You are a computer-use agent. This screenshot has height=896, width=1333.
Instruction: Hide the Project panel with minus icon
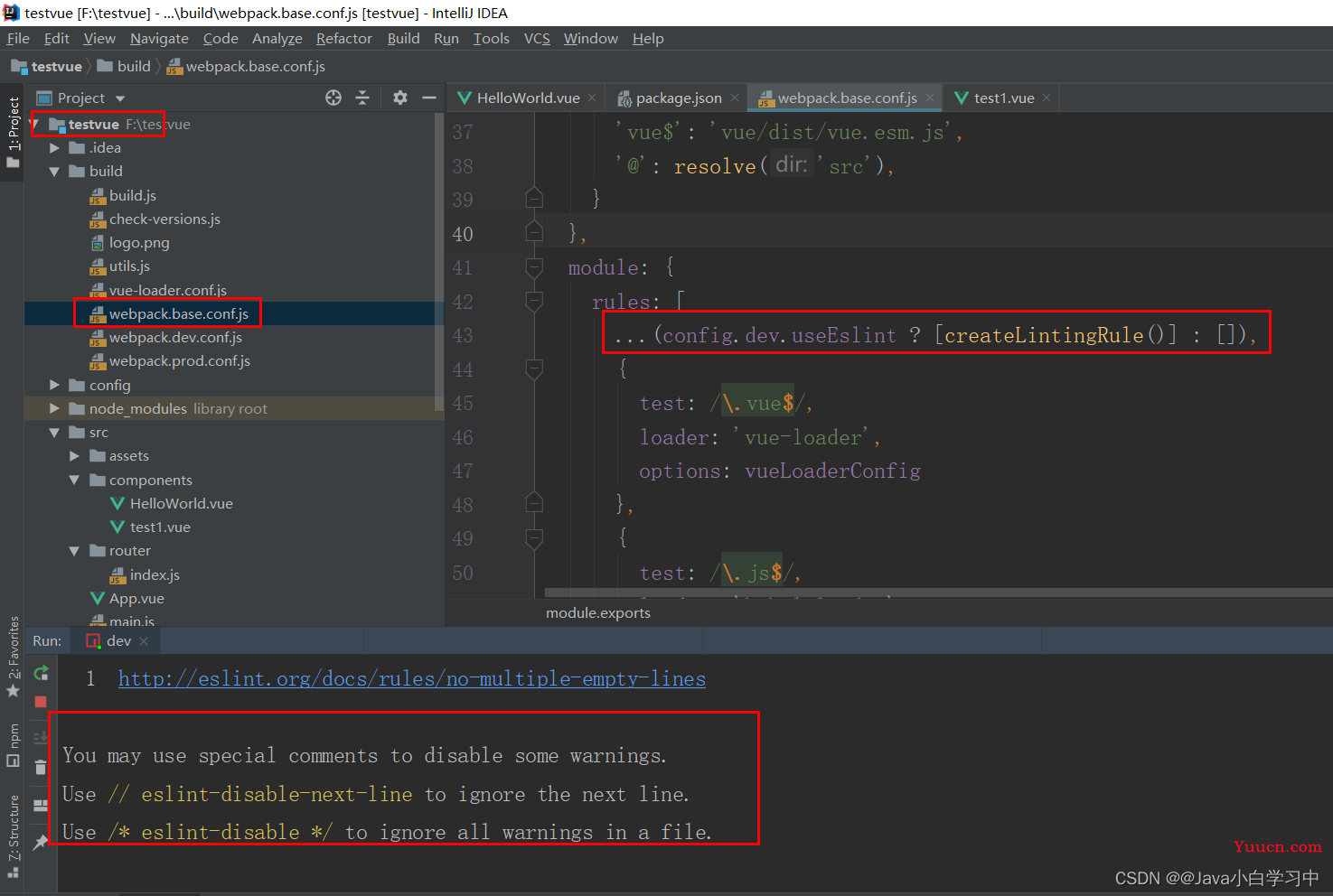[x=429, y=98]
